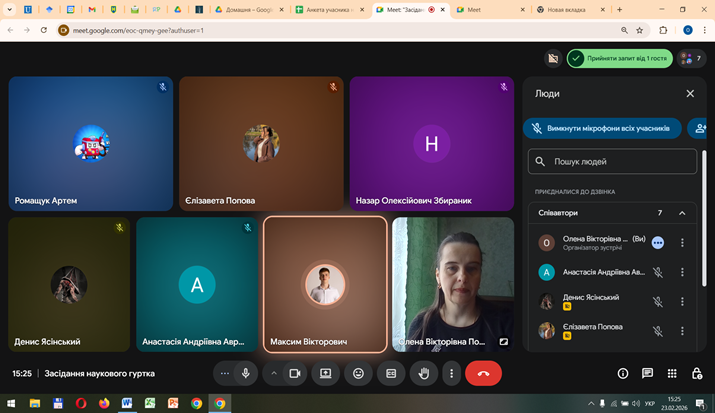Screen dimensions: 715x413
Task: Leave call with red hang-up button
Action: 483,373
